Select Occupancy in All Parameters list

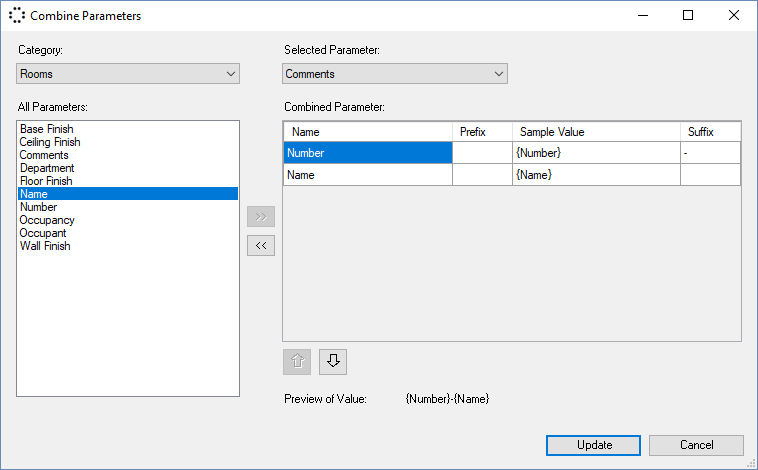(x=47, y=220)
